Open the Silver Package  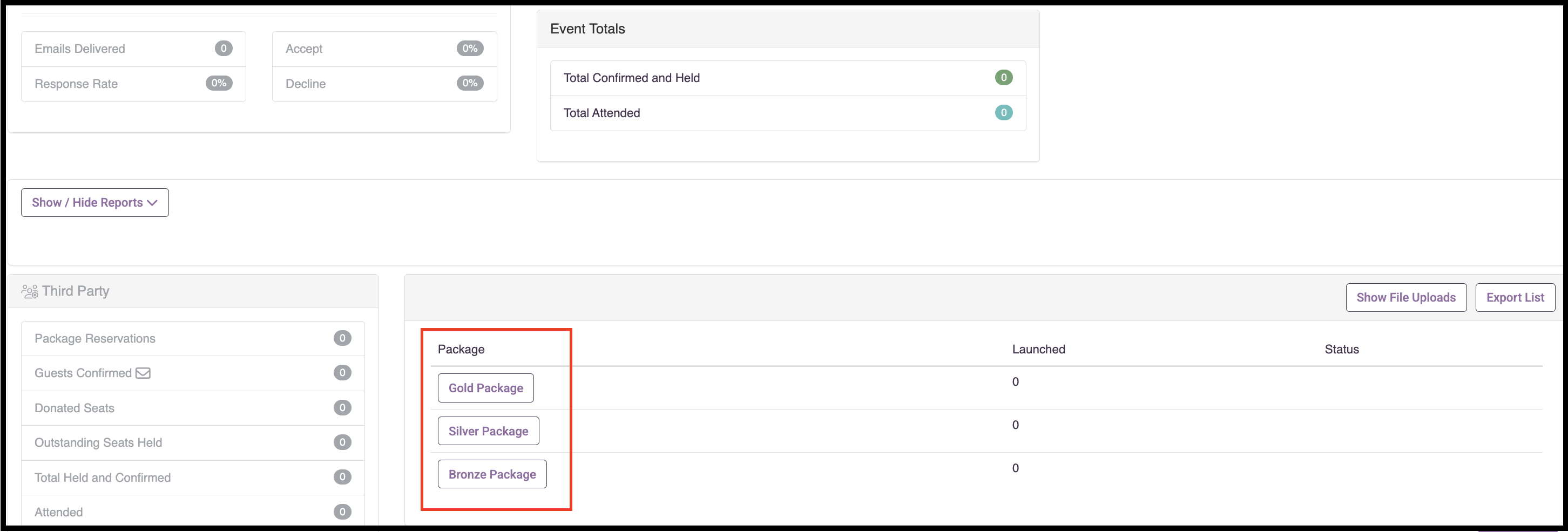pos(488,431)
